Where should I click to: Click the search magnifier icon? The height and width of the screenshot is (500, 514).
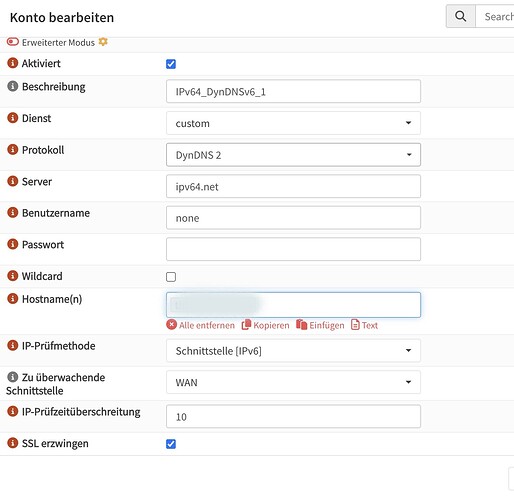(460, 16)
